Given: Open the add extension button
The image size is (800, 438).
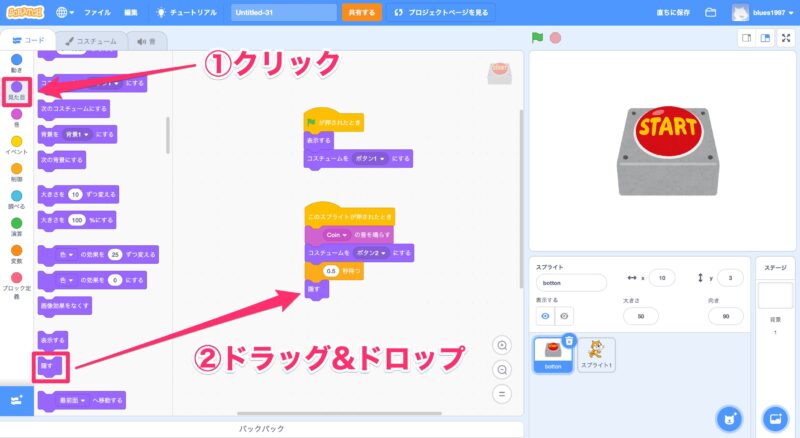Looking at the screenshot, I should (x=16, y=399).
